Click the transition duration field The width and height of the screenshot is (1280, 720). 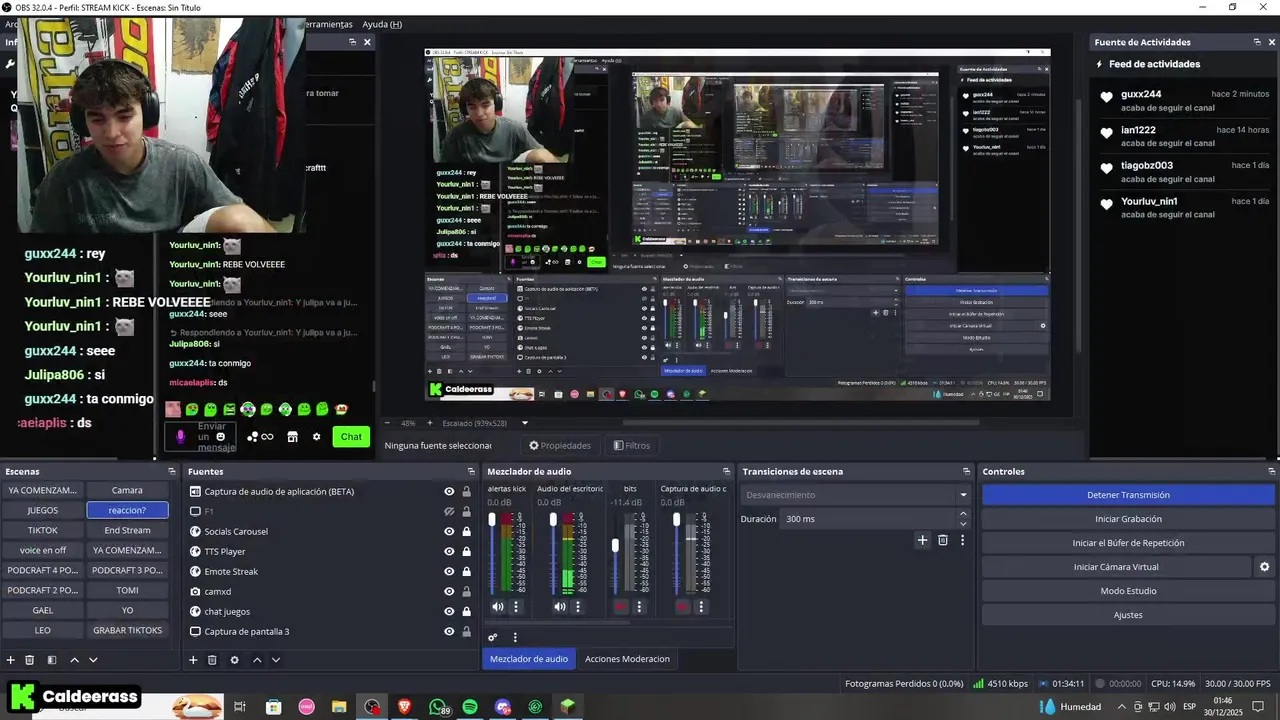(x=868, y=519)
